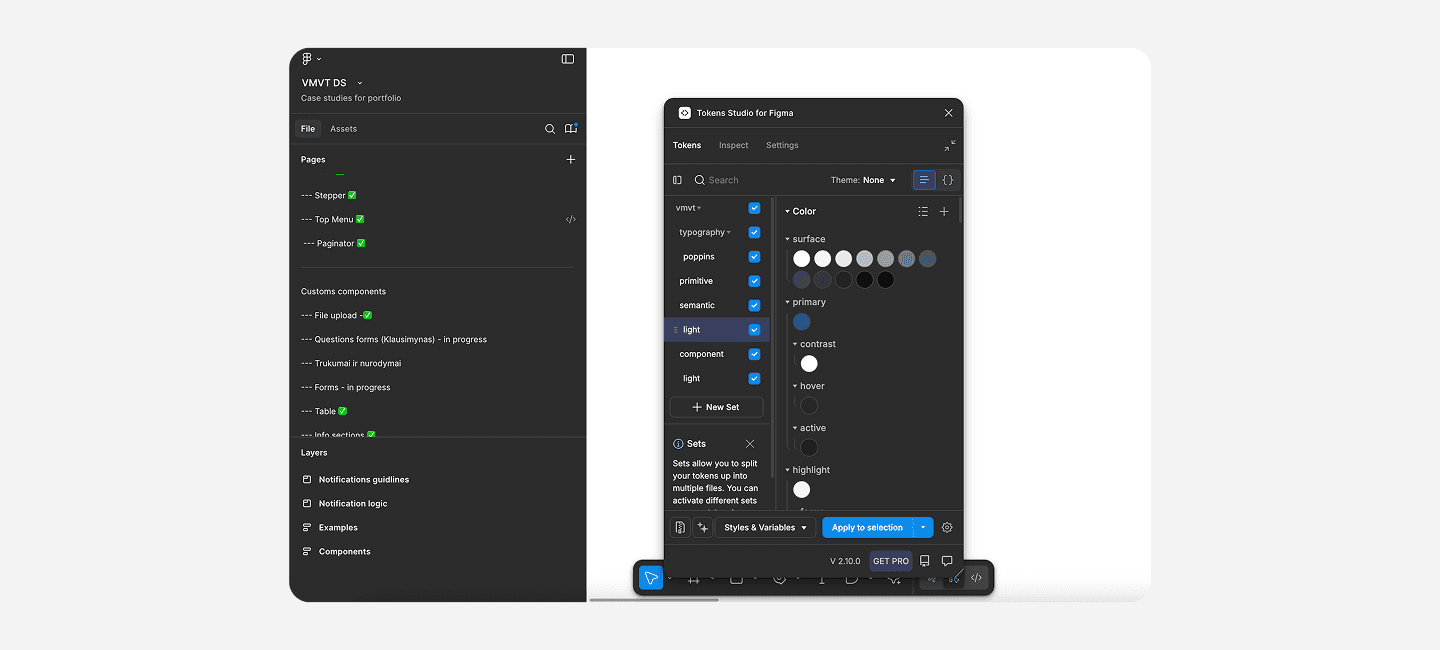This screenshot has height=650, width=1440.
Task: Open plugin settings gear icon
Action: 947,527
